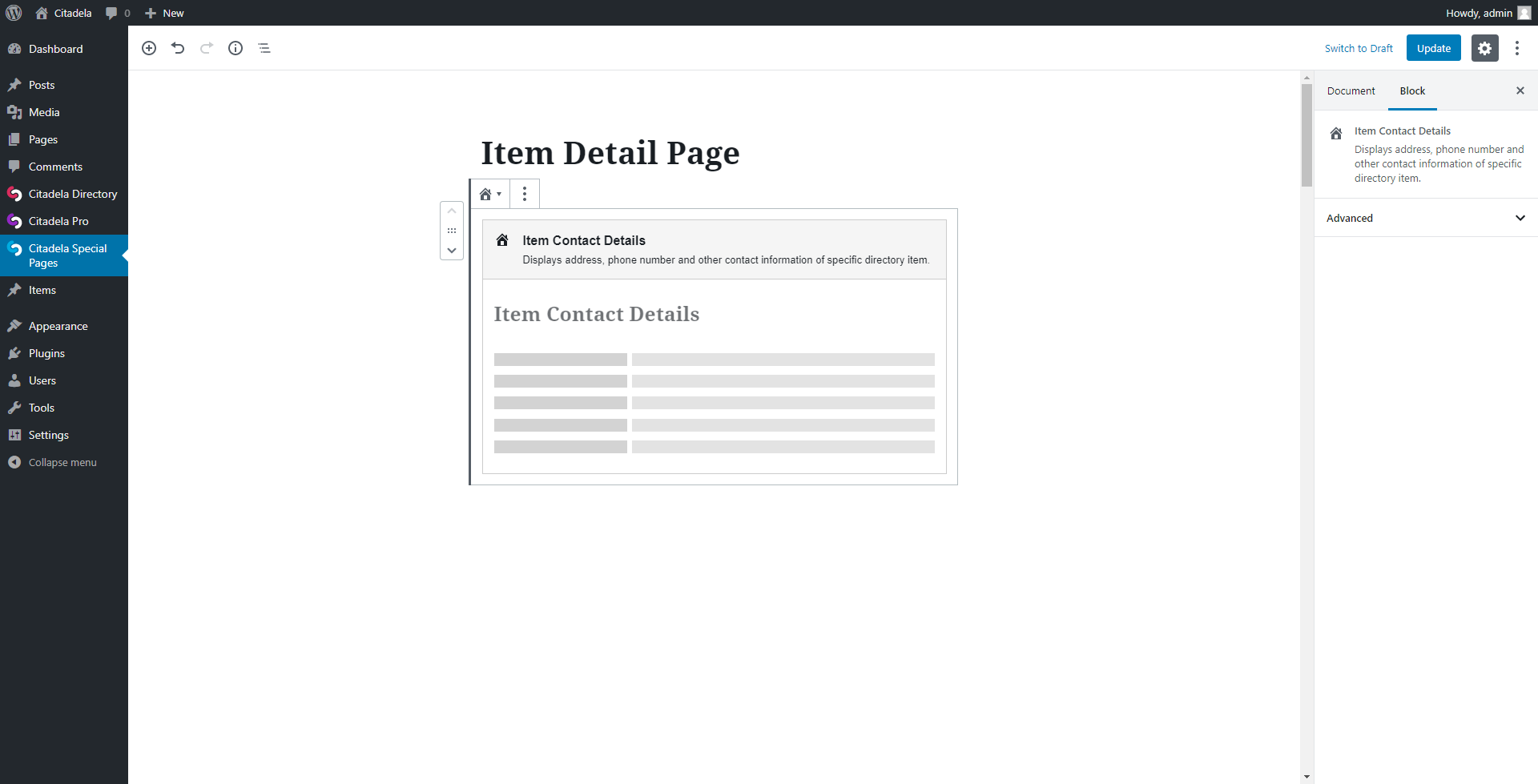
Task: Close the settings sidebar panel
Action: coord(1520,90)
